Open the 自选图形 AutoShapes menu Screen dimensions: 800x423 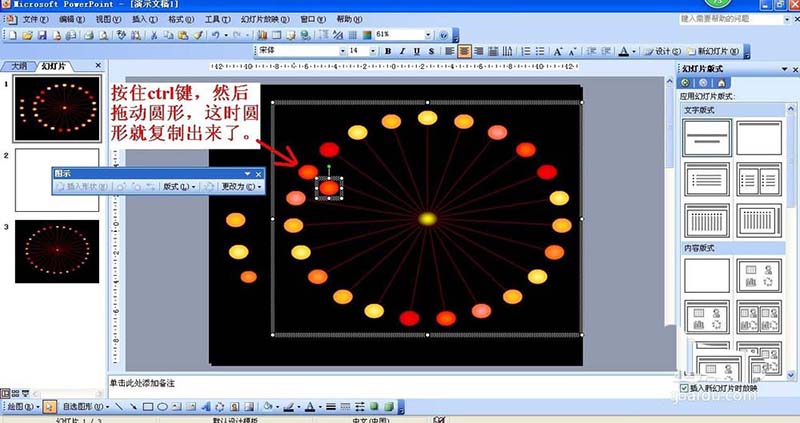85,407
